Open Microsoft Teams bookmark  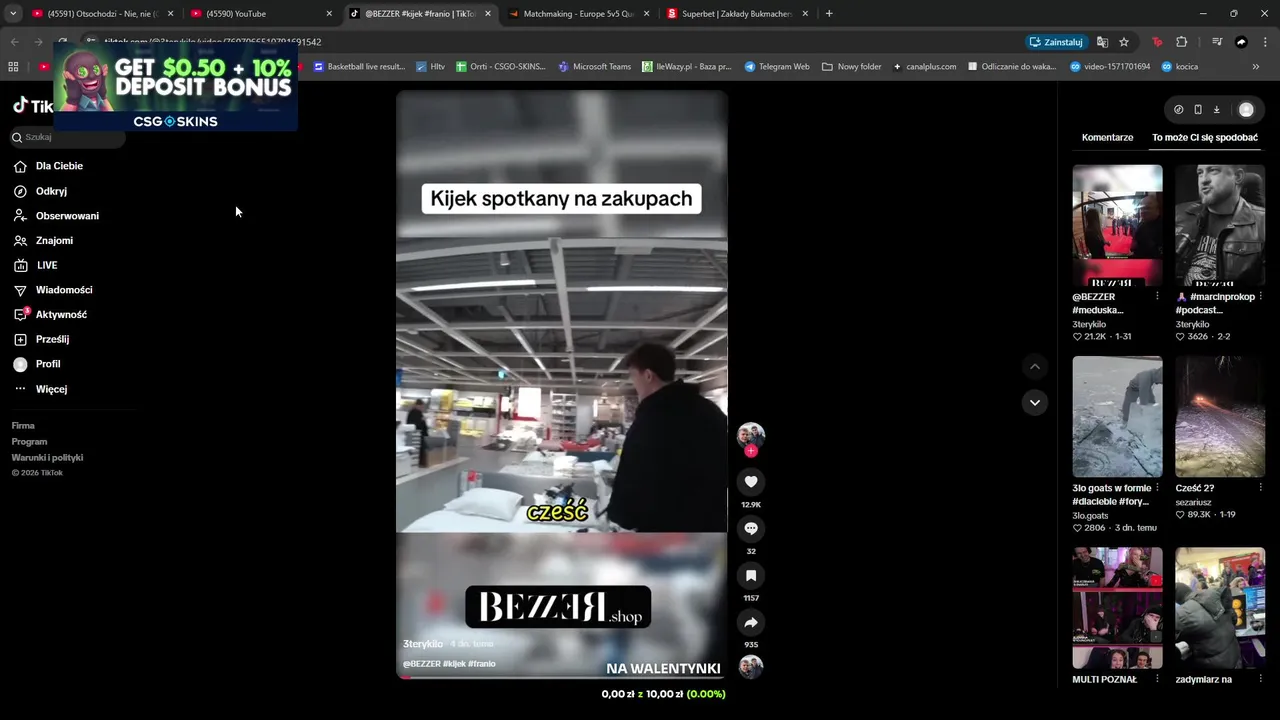(594, 67)
